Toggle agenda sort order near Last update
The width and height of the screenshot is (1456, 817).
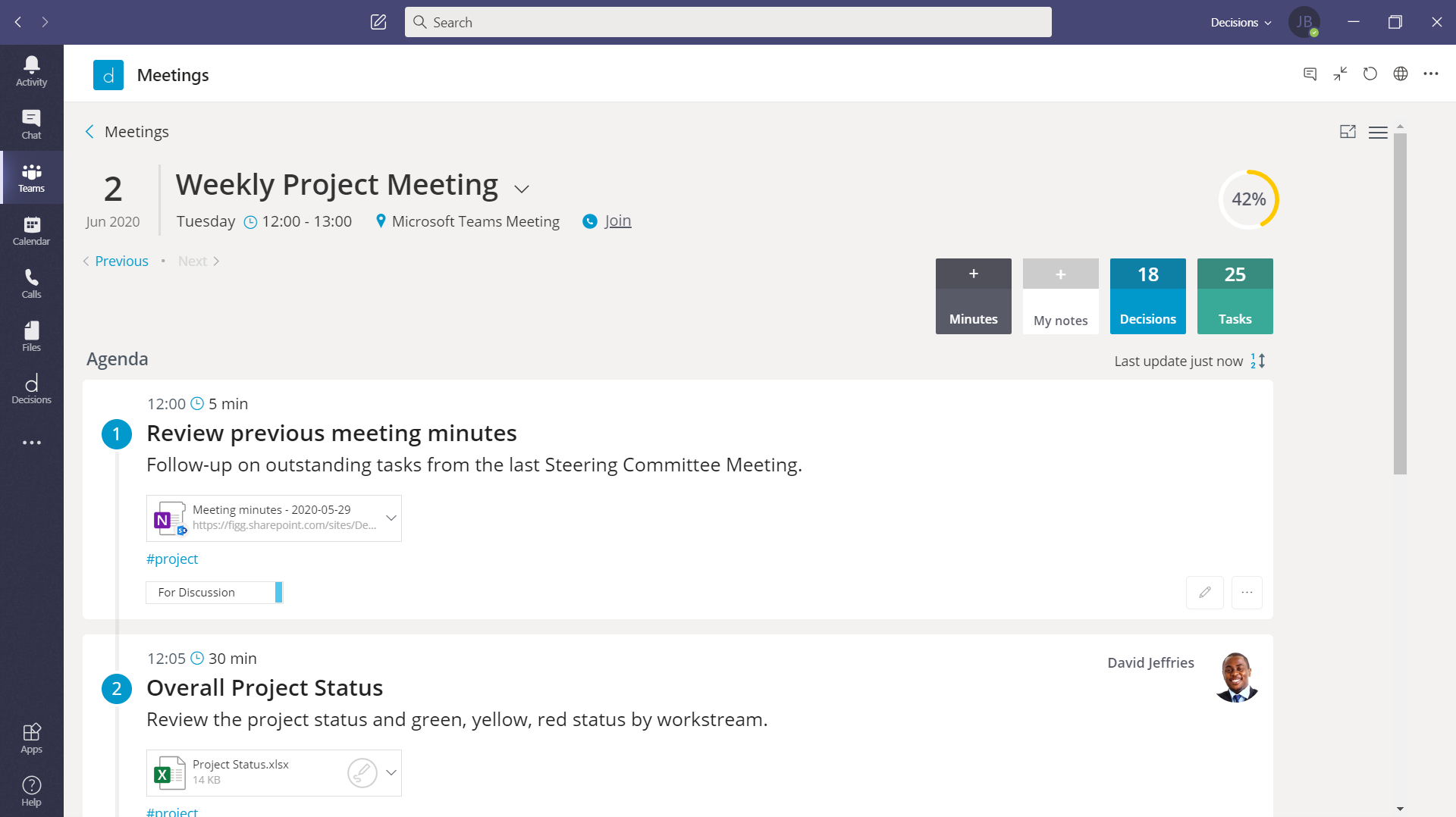coord(1256,361)
